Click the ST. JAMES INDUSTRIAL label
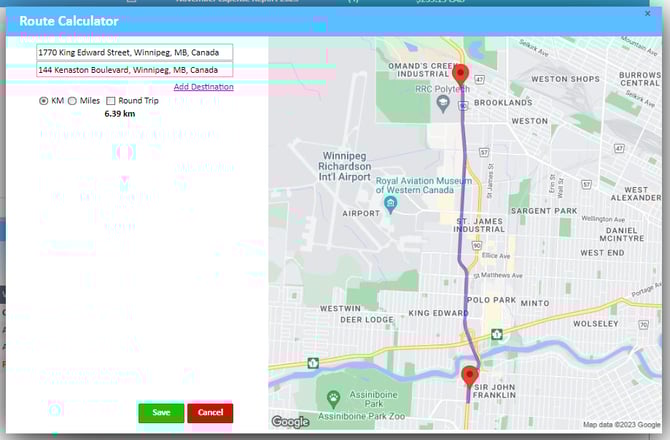The width and height of the screenshot is (670, 440). point(479,225)
